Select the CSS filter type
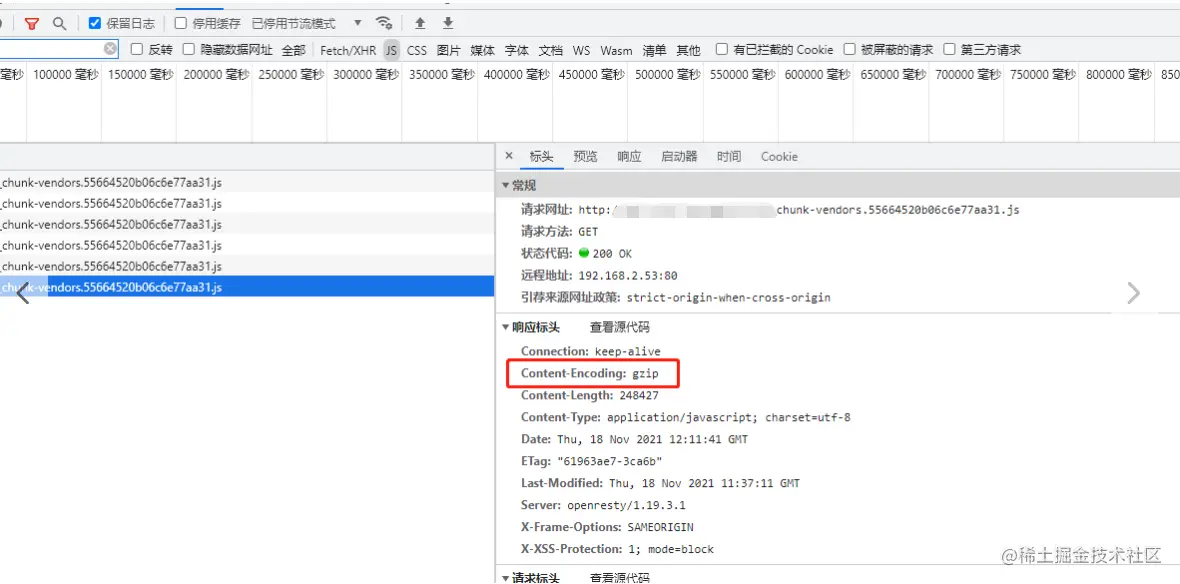Screen dimensions: 1180x584 pos(417,50)
